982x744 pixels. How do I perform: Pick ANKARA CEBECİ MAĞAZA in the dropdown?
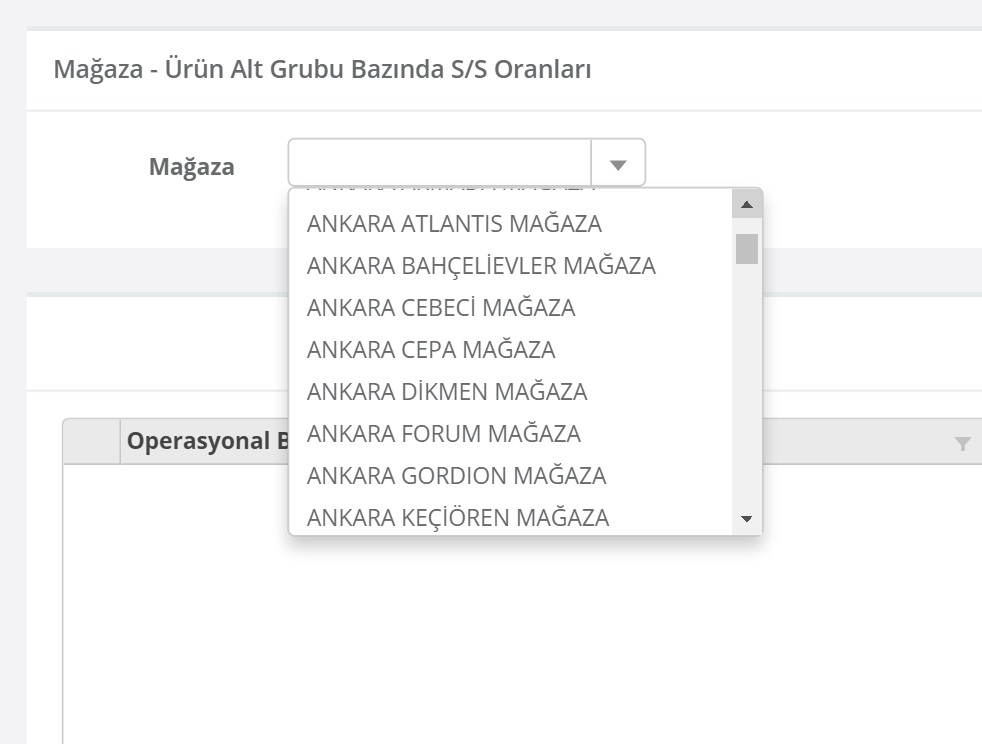441,308
